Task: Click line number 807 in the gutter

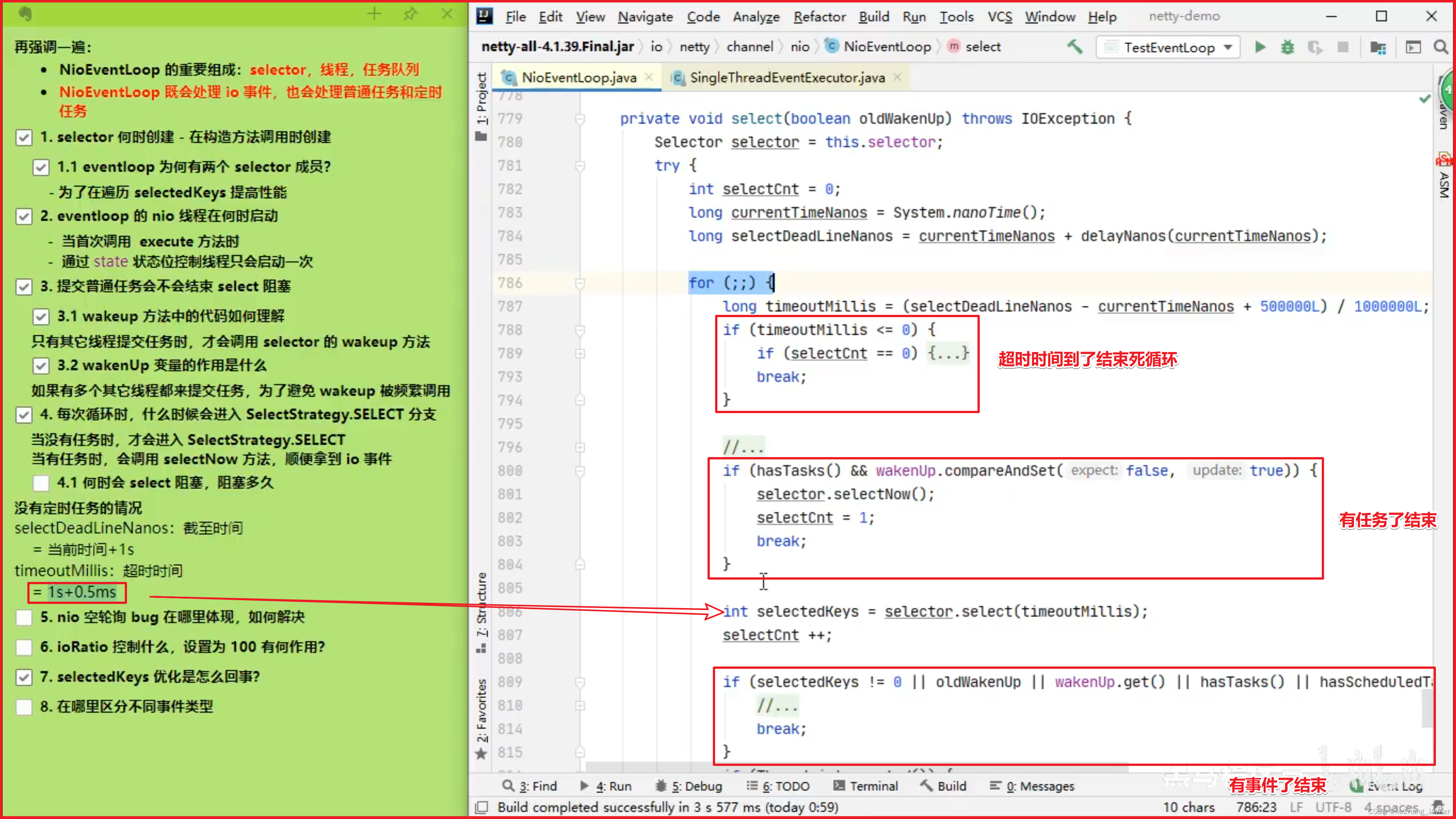Action: pyautogui.click(x=510, y=635)
